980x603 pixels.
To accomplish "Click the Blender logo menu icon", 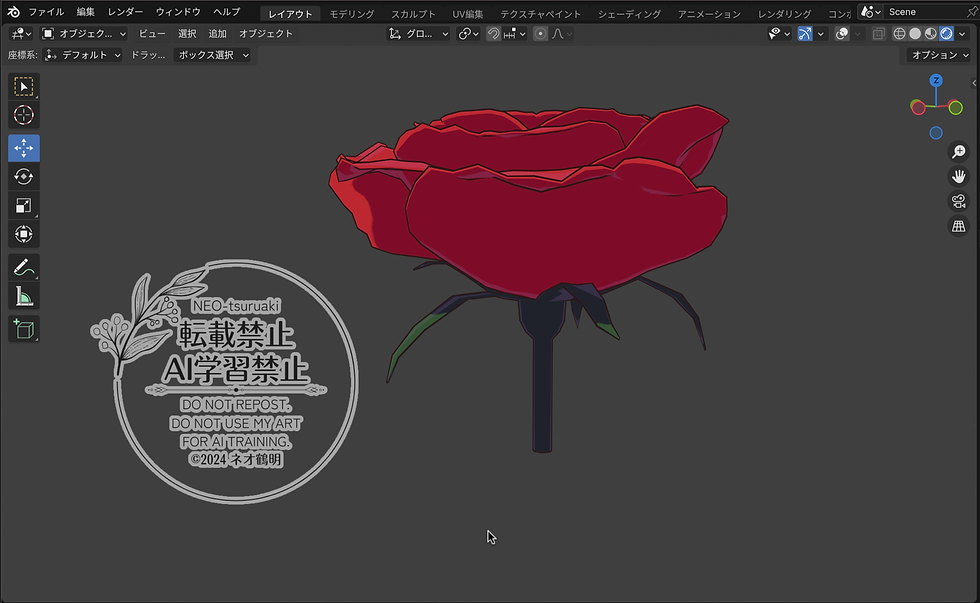I will [14, 12].
